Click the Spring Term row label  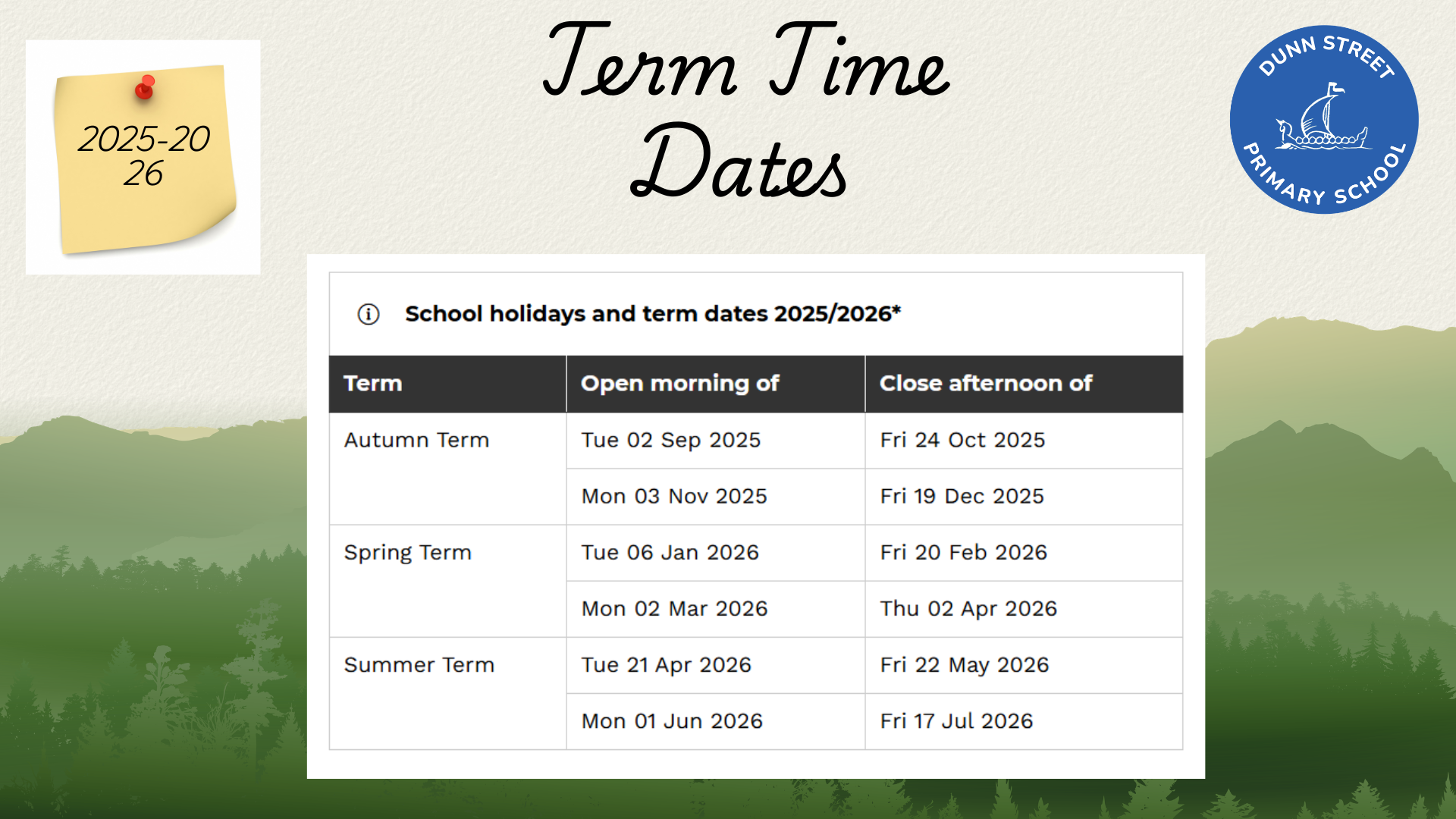click(407, 553)
